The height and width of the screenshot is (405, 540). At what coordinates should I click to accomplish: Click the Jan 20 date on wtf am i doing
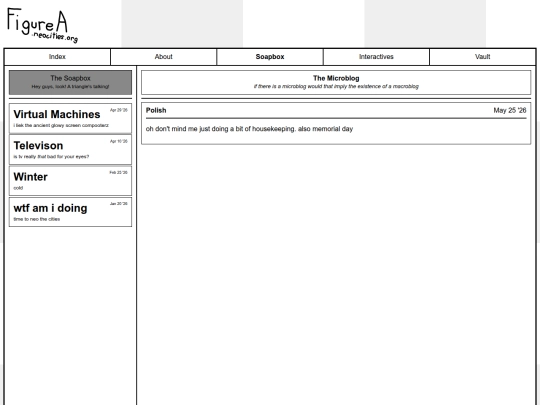point(119,204)
